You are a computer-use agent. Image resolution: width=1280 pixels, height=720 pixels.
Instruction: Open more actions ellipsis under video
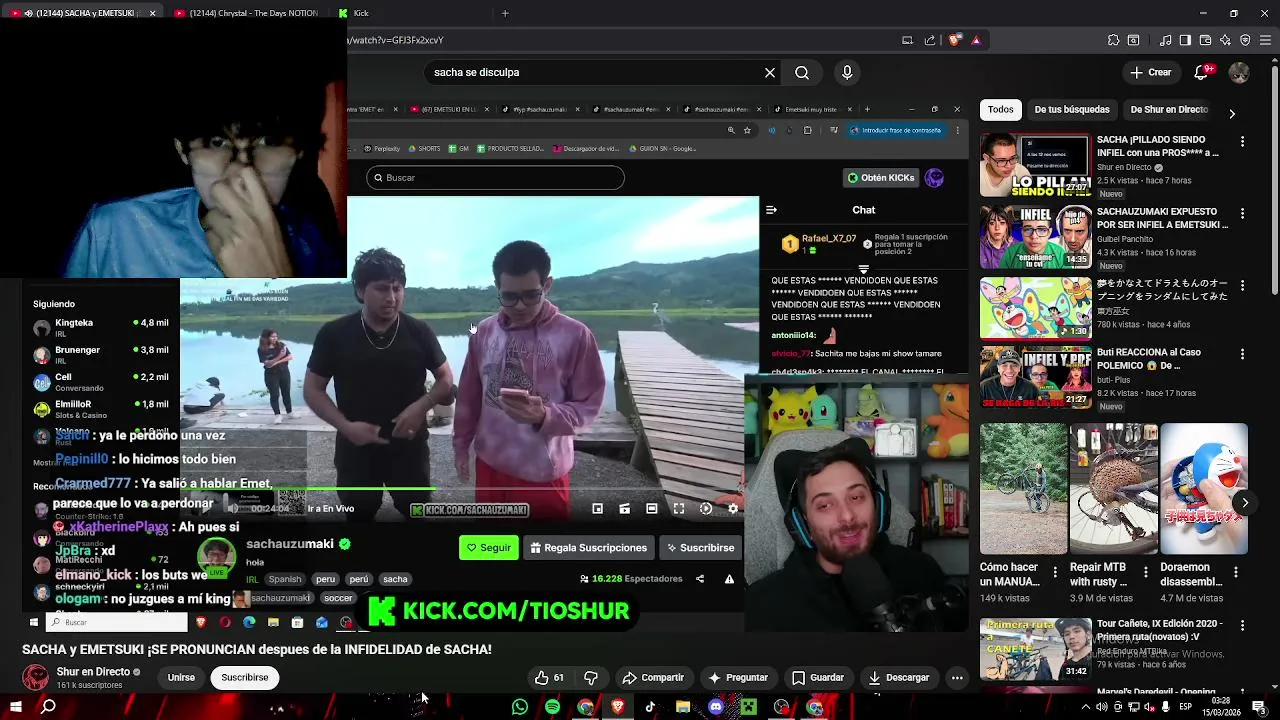957,678
